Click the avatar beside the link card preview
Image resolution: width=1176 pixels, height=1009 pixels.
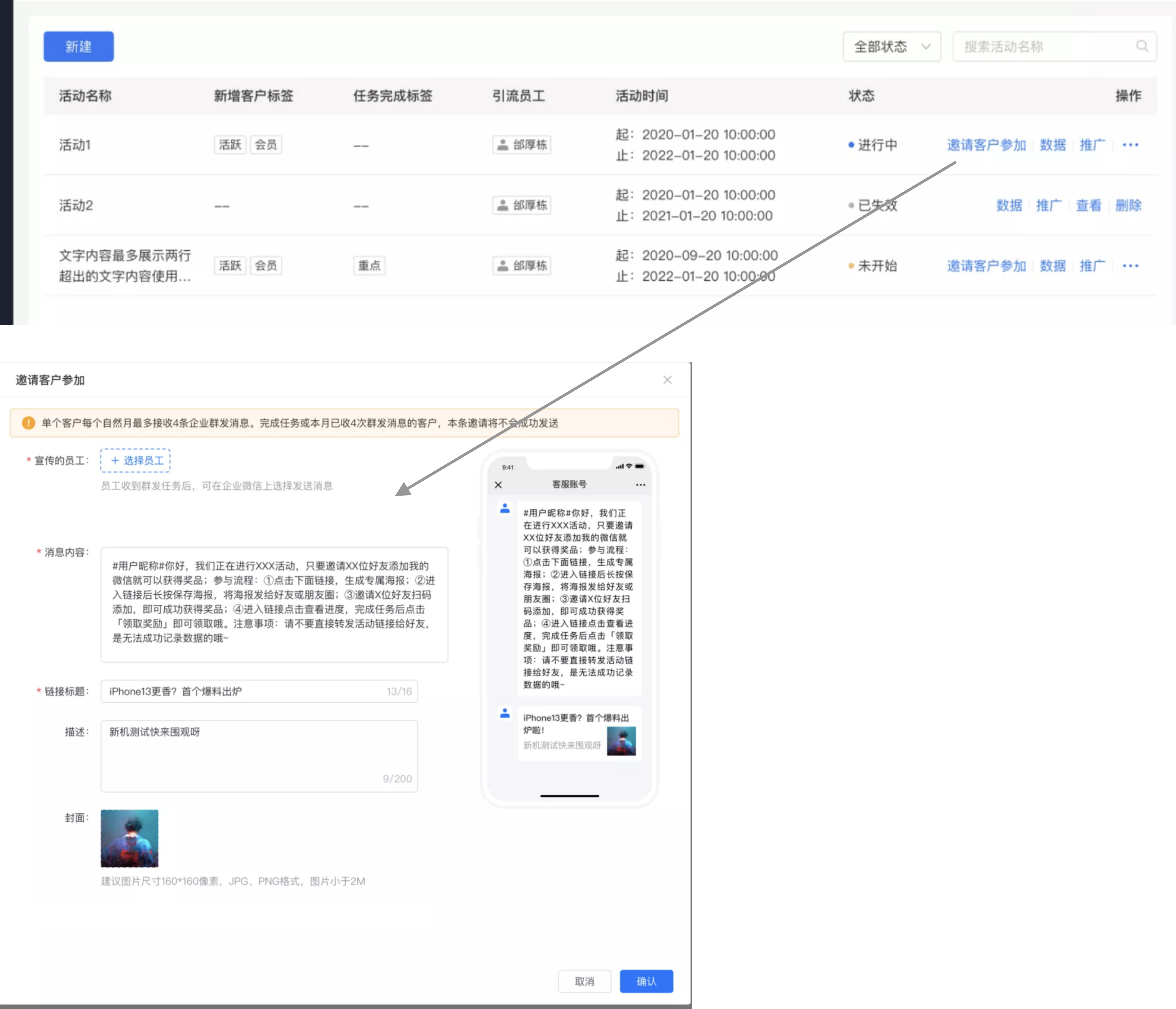504,713
